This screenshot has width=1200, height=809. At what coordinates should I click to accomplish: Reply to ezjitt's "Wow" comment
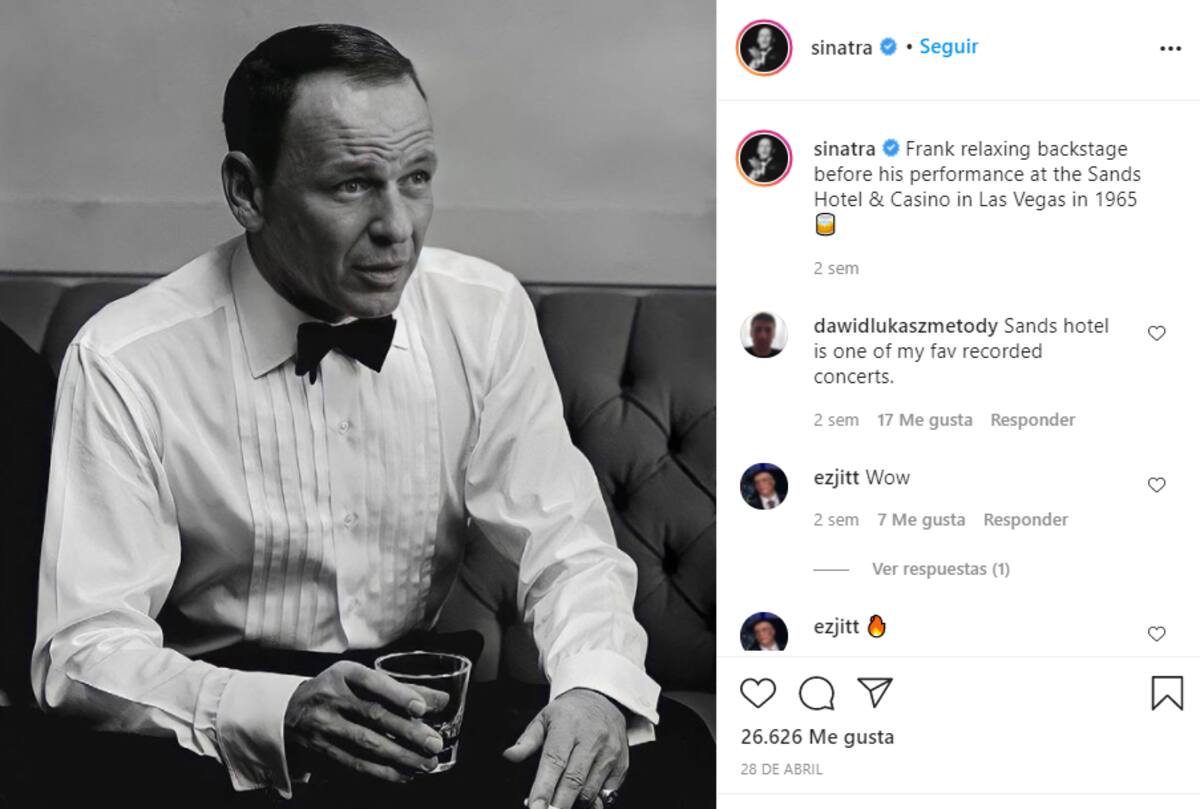(1025, 520)
